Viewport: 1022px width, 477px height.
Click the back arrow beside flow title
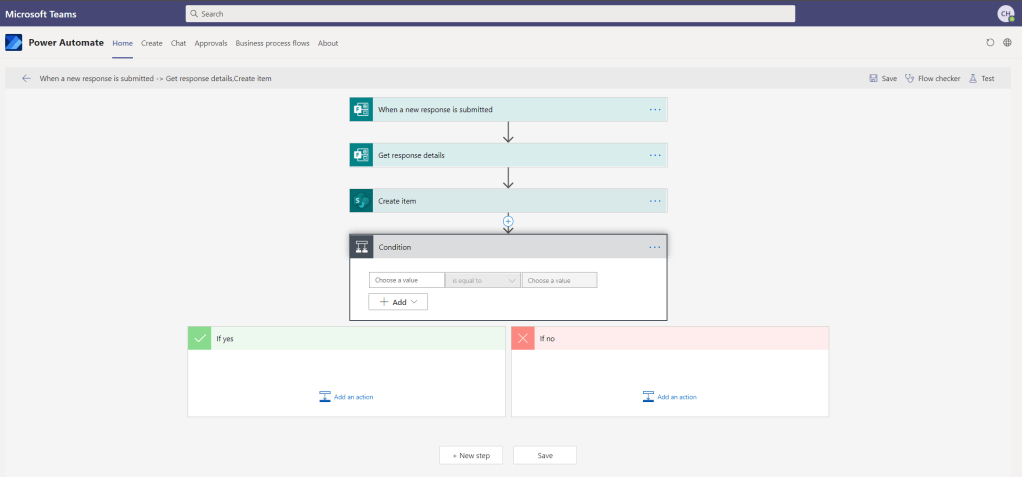click(26, 78)
